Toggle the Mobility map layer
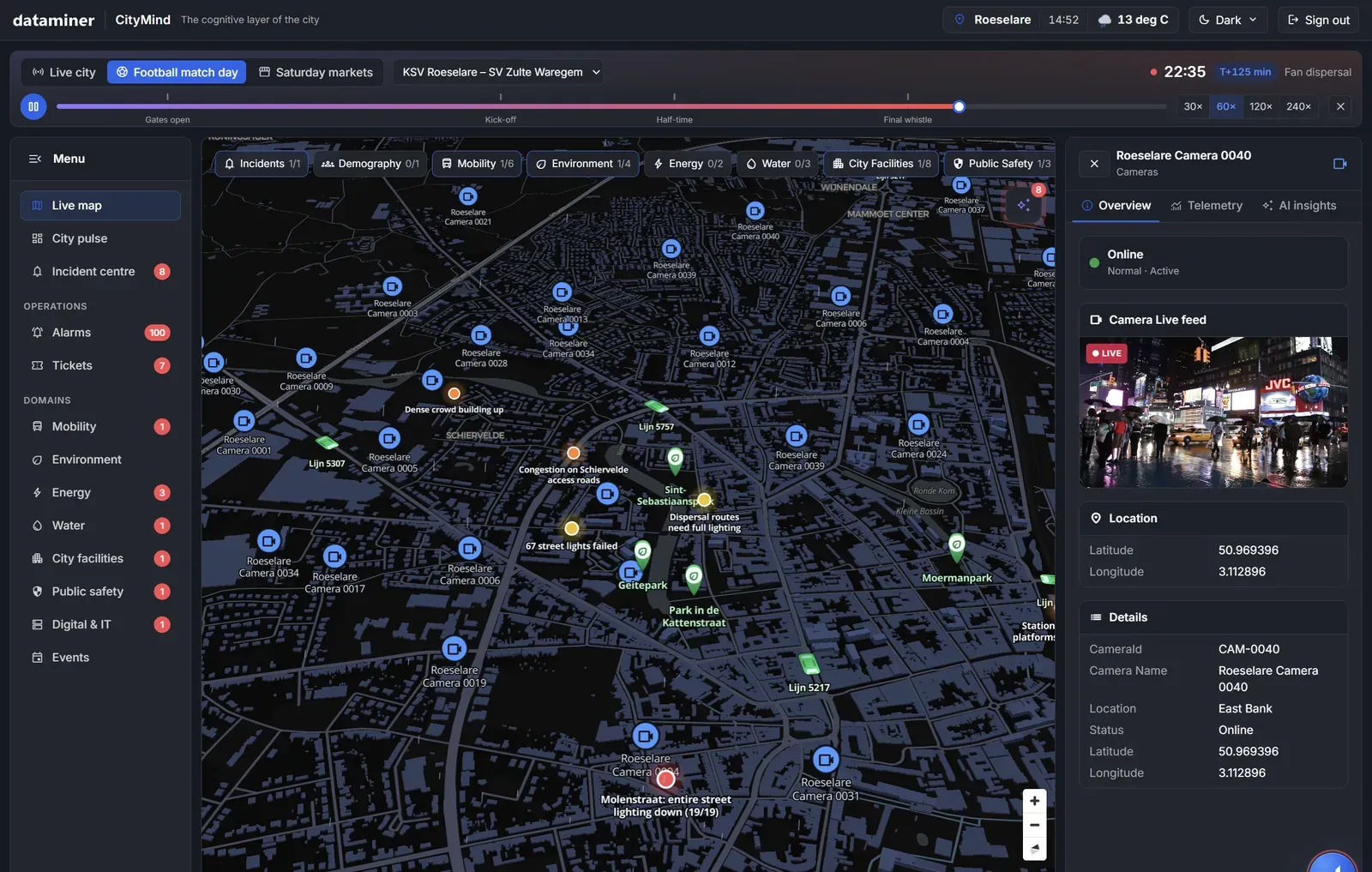The image size is (1372, 872). 477,164
